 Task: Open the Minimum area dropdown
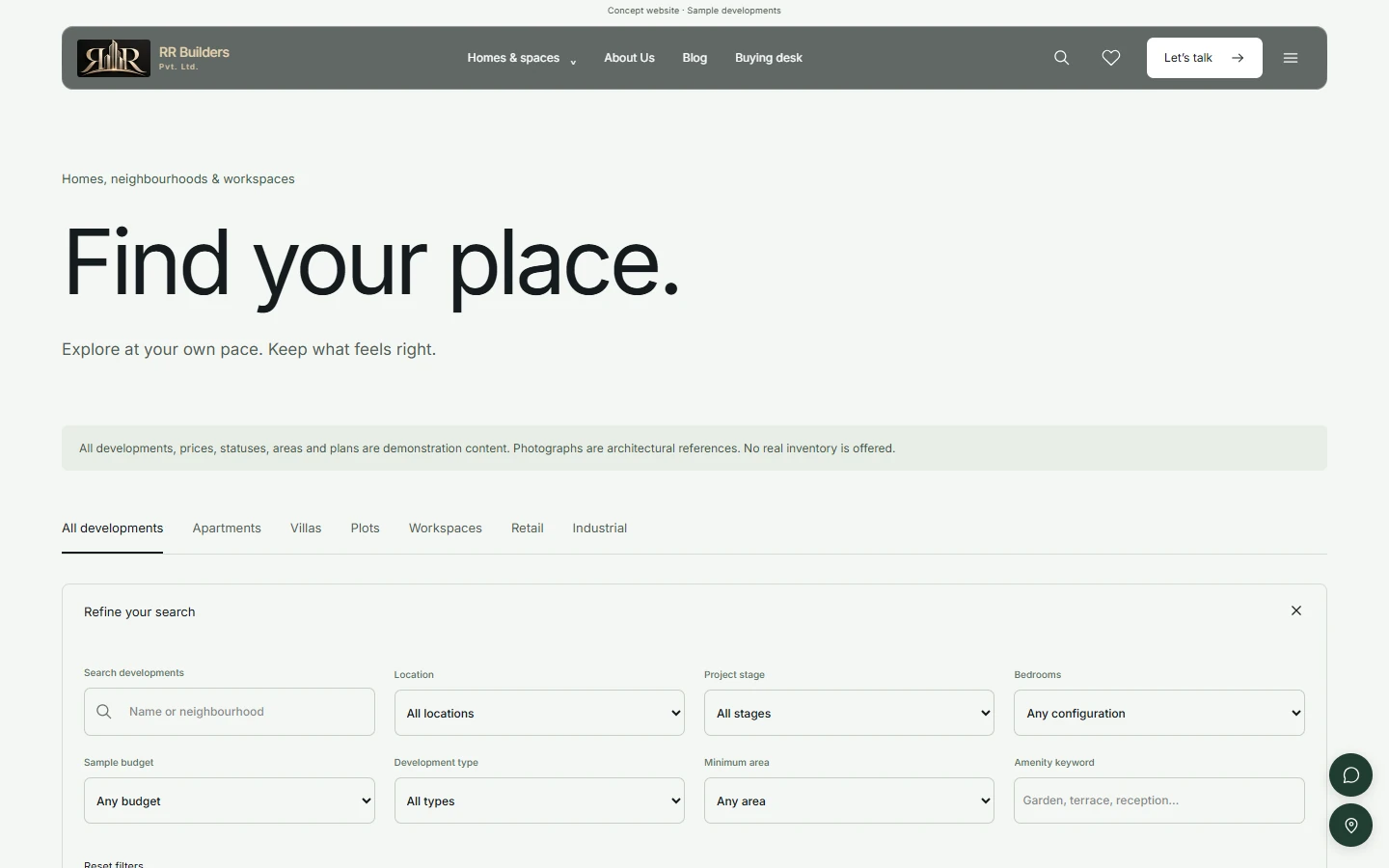849,800
